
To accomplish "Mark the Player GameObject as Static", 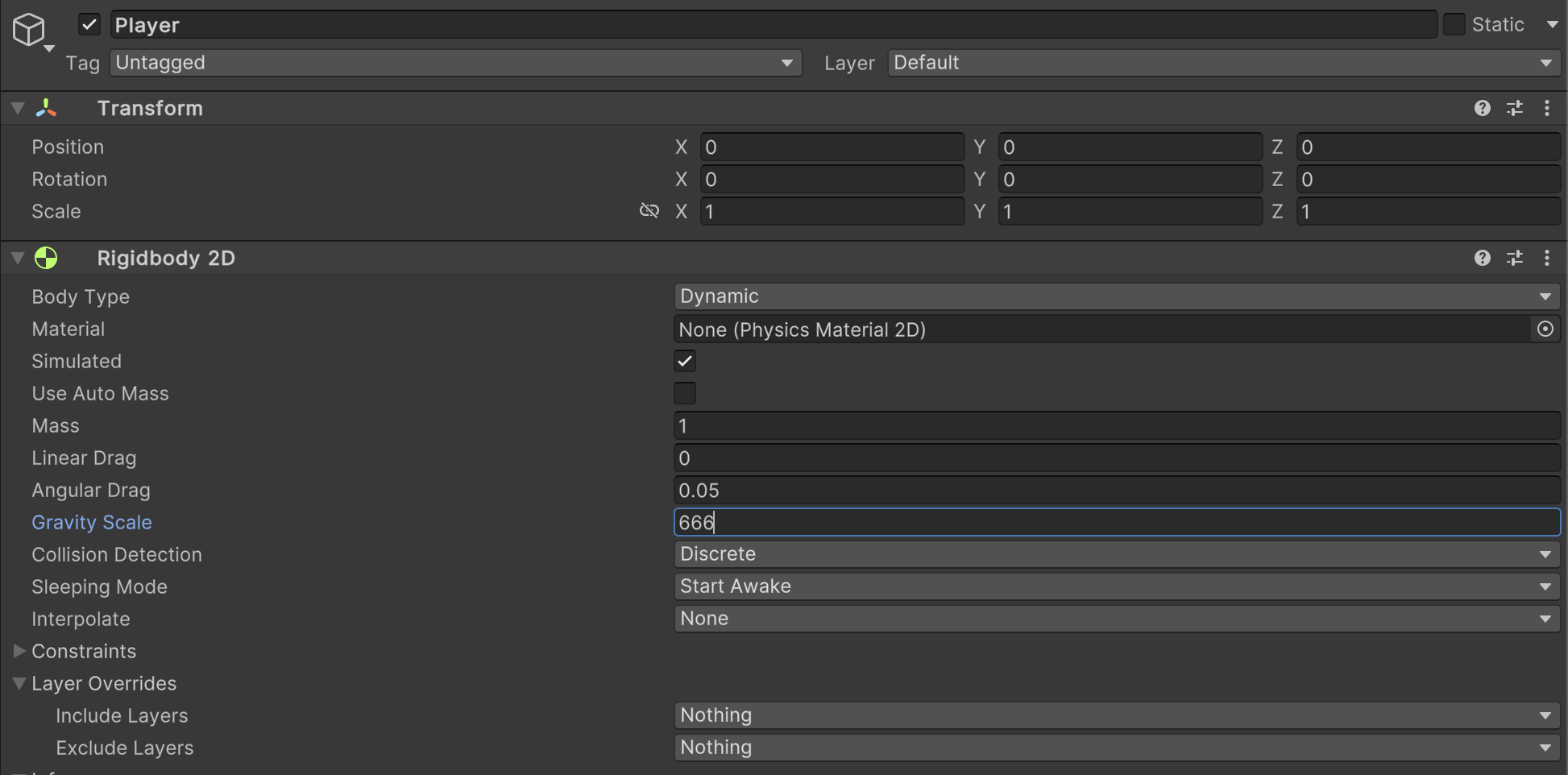I will click(1455, 24).
